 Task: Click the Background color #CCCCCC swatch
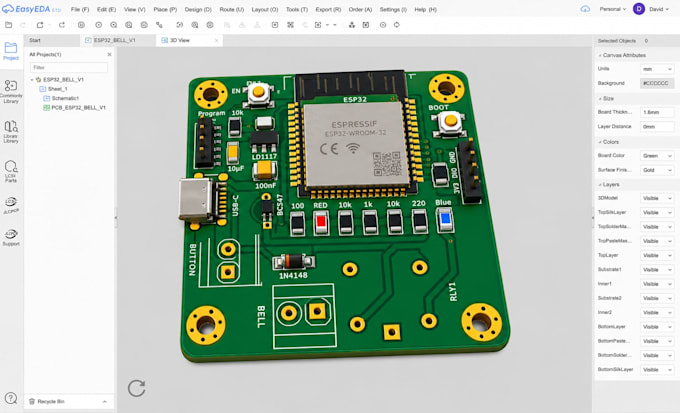coord(657,83)
